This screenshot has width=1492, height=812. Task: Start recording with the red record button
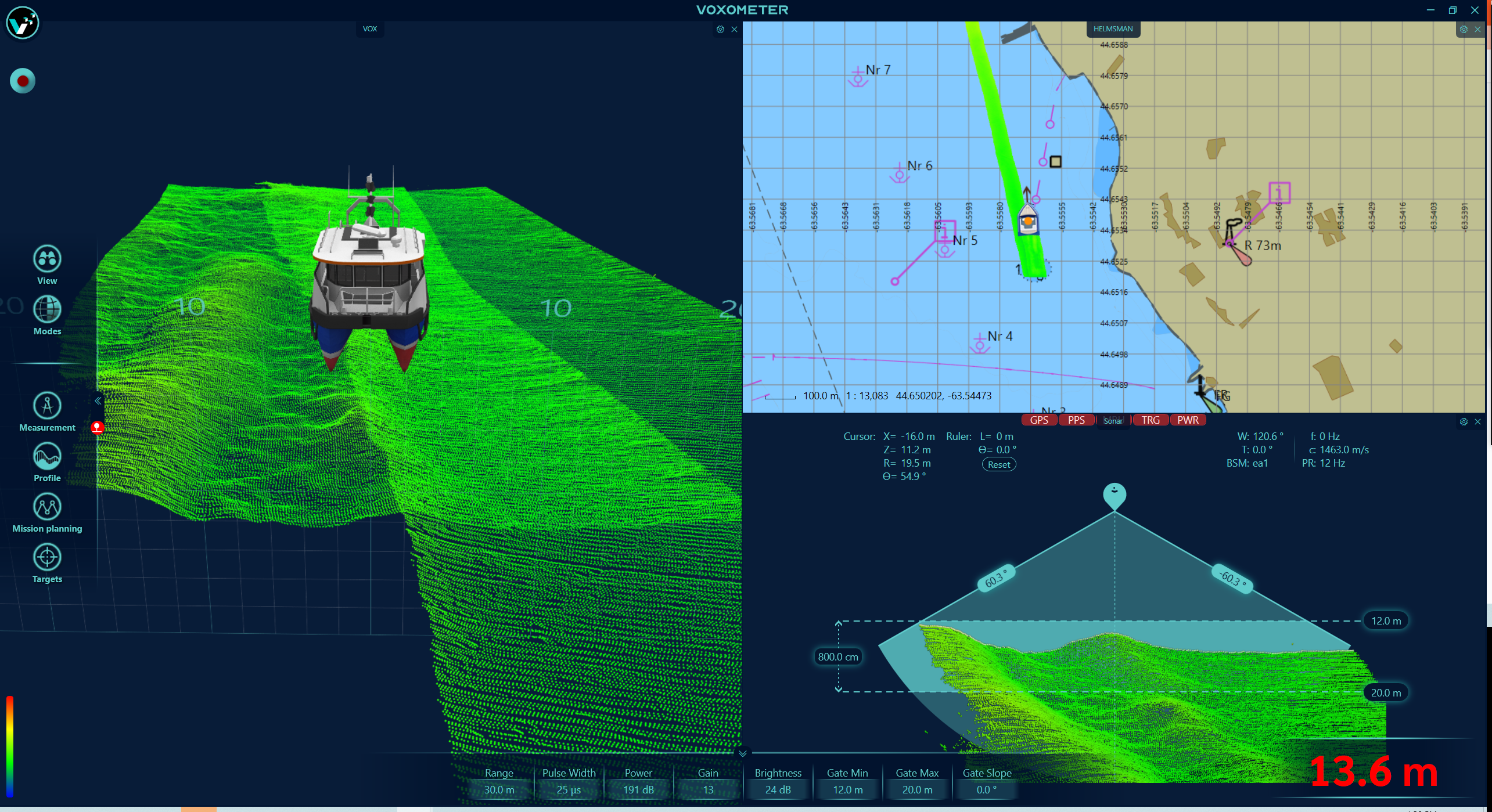(23, 81)
